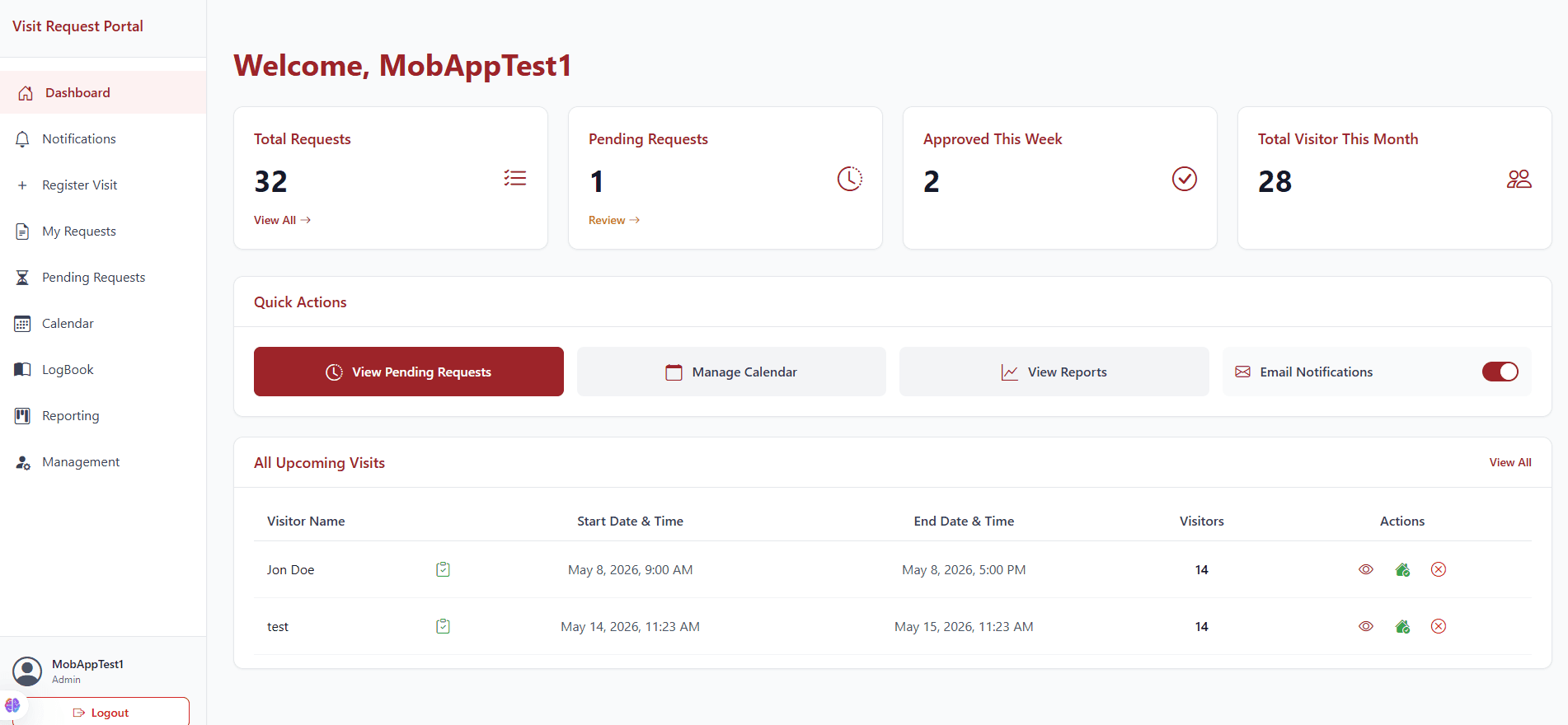Navigate to Reporting section
1568x725 pixels.
click(103, 416)
